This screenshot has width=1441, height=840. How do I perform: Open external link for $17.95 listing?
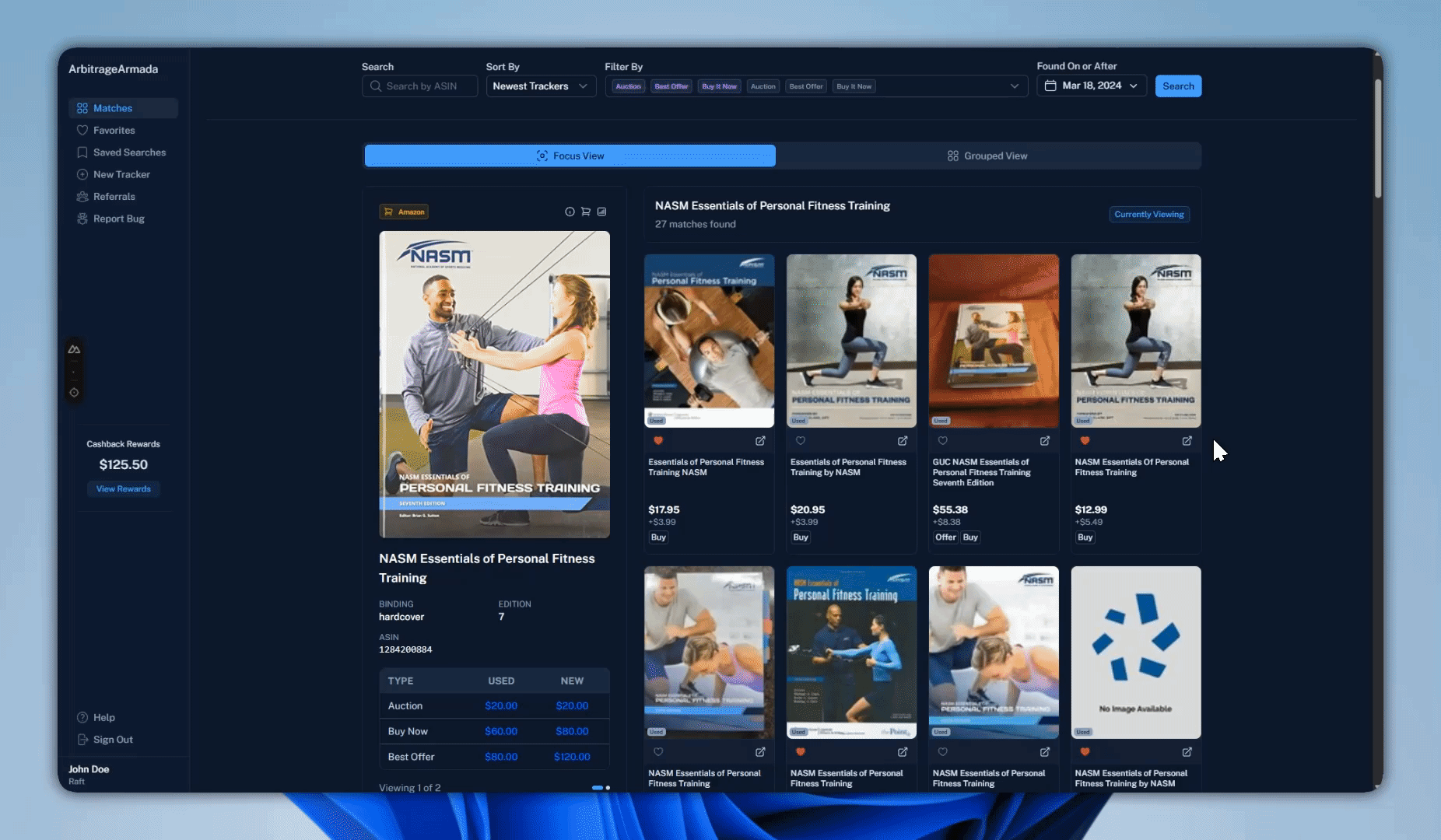(x=760, y=441)
